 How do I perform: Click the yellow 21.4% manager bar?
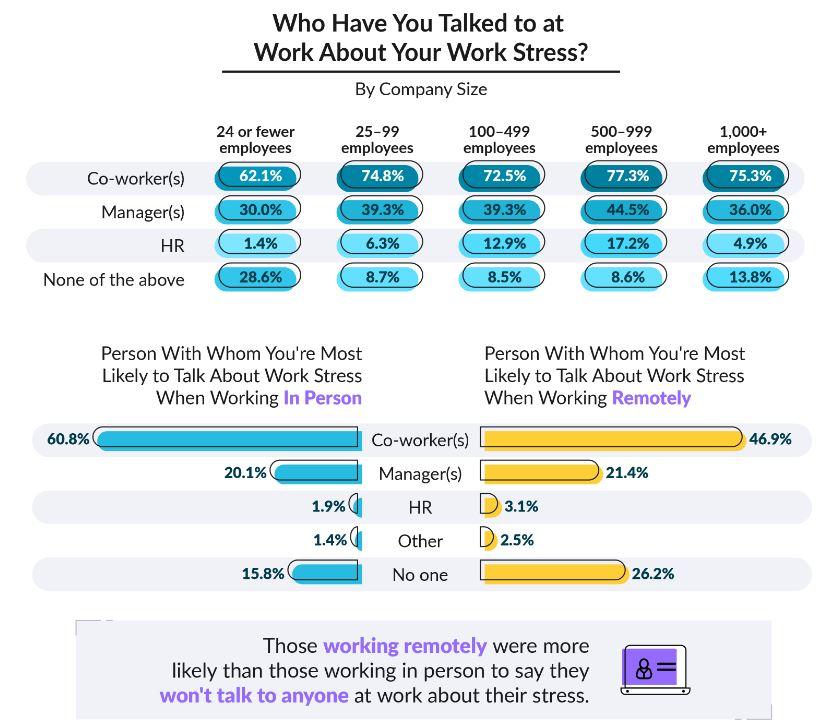point(540,472)
